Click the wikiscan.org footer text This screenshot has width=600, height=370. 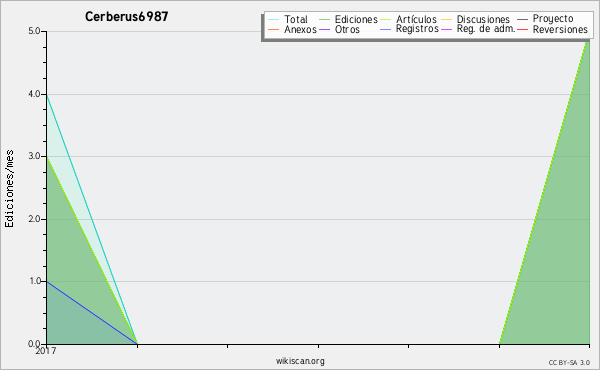[x=300, y=361]
